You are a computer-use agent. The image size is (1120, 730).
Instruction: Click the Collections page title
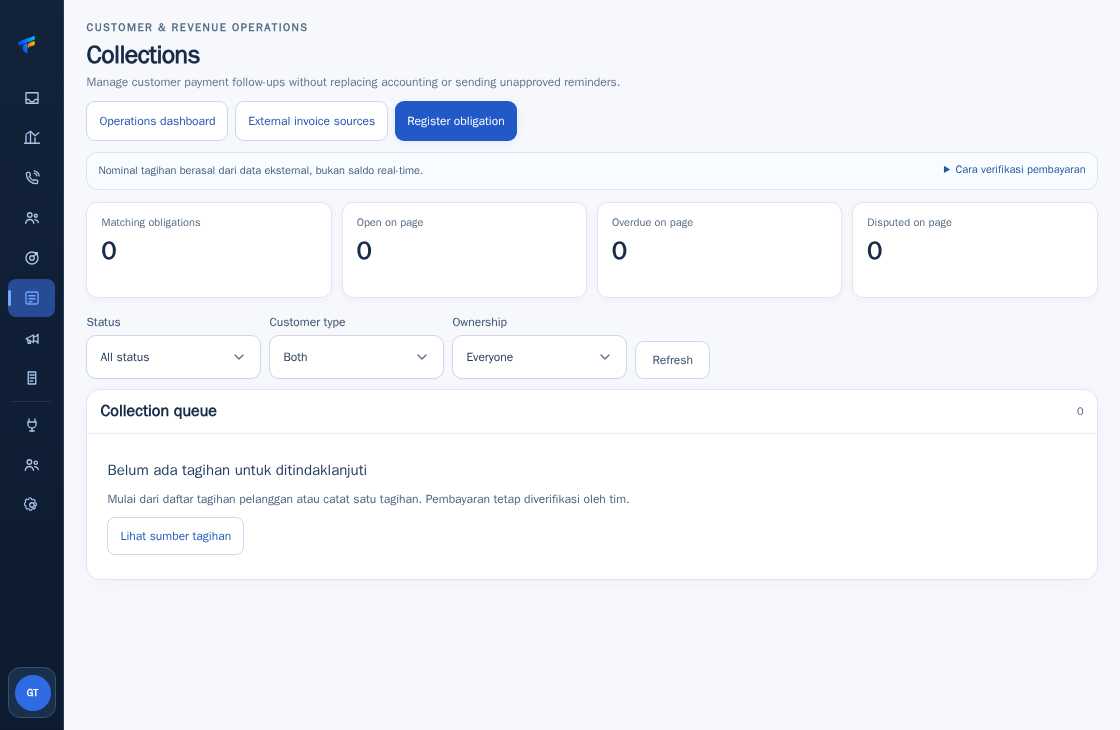click(143, 55)
